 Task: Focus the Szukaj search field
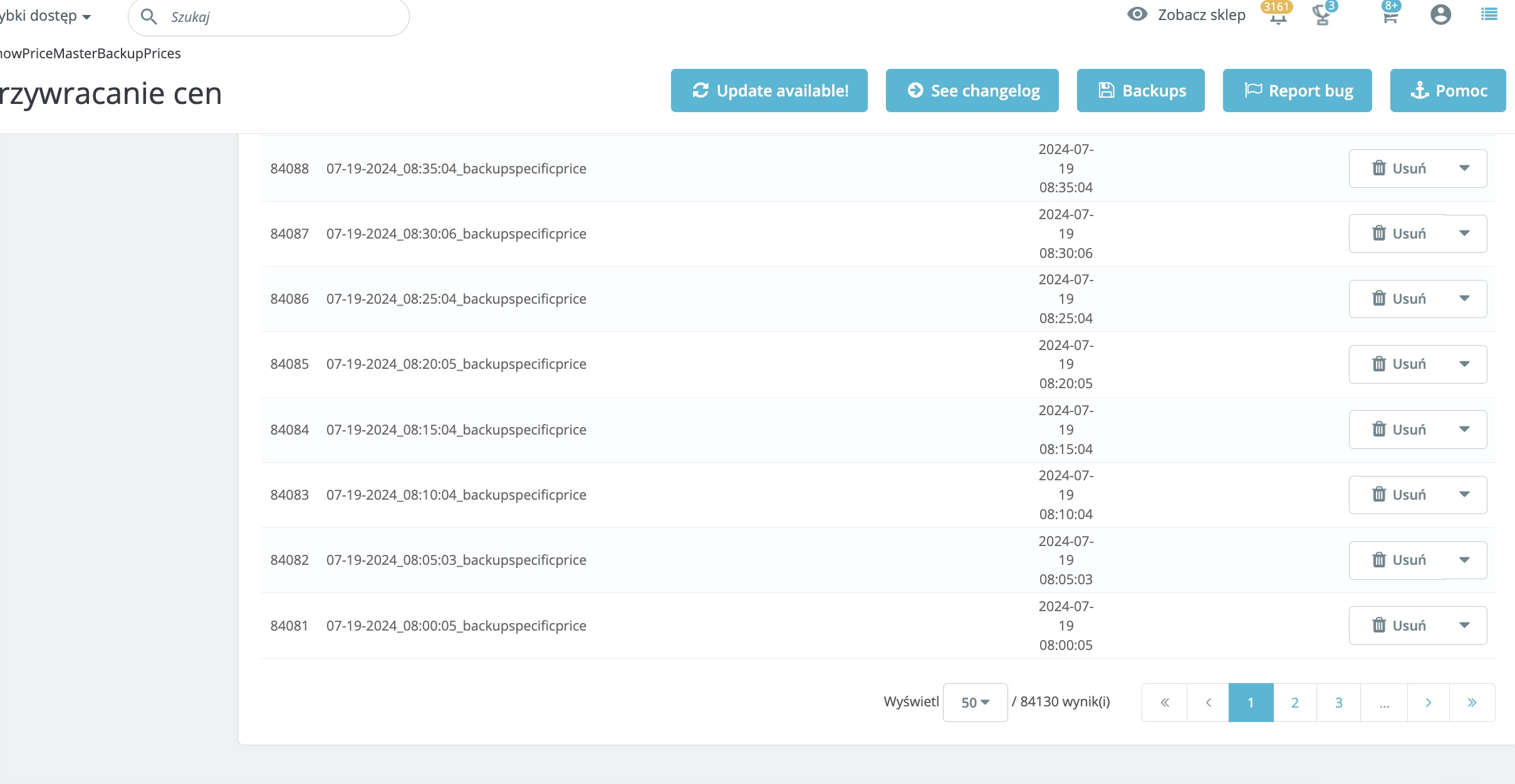282,17
